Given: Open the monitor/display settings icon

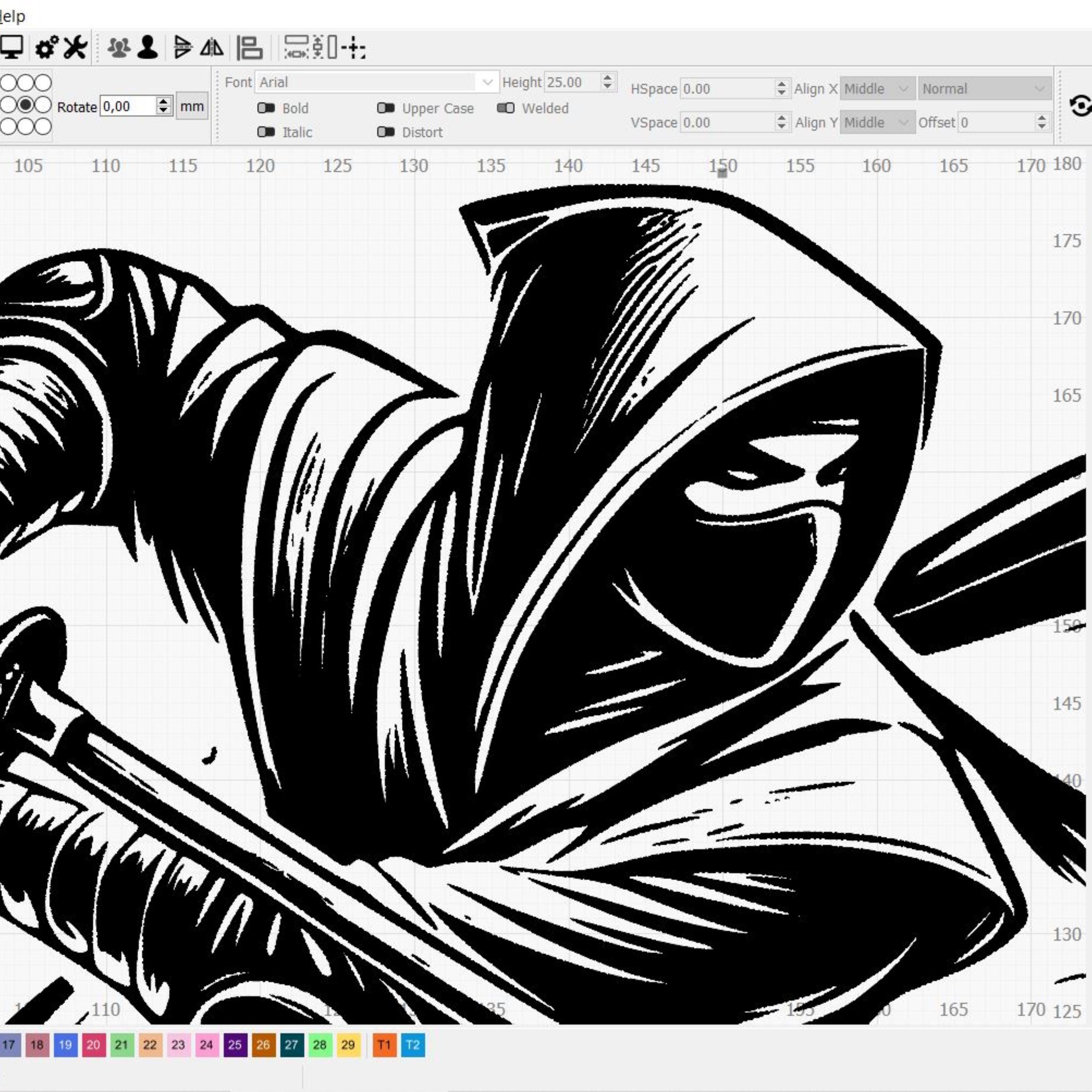Looking at the screenshot, I should click(12, 49).
